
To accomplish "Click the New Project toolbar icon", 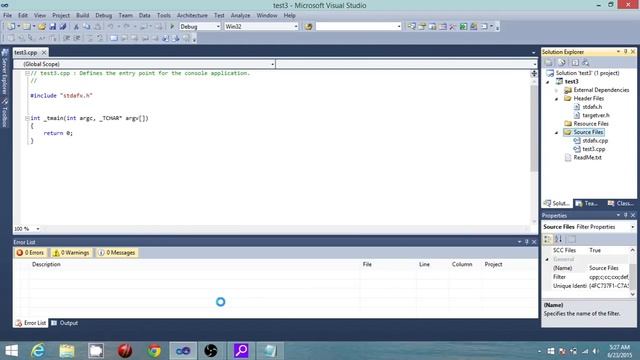I will 11,27.
